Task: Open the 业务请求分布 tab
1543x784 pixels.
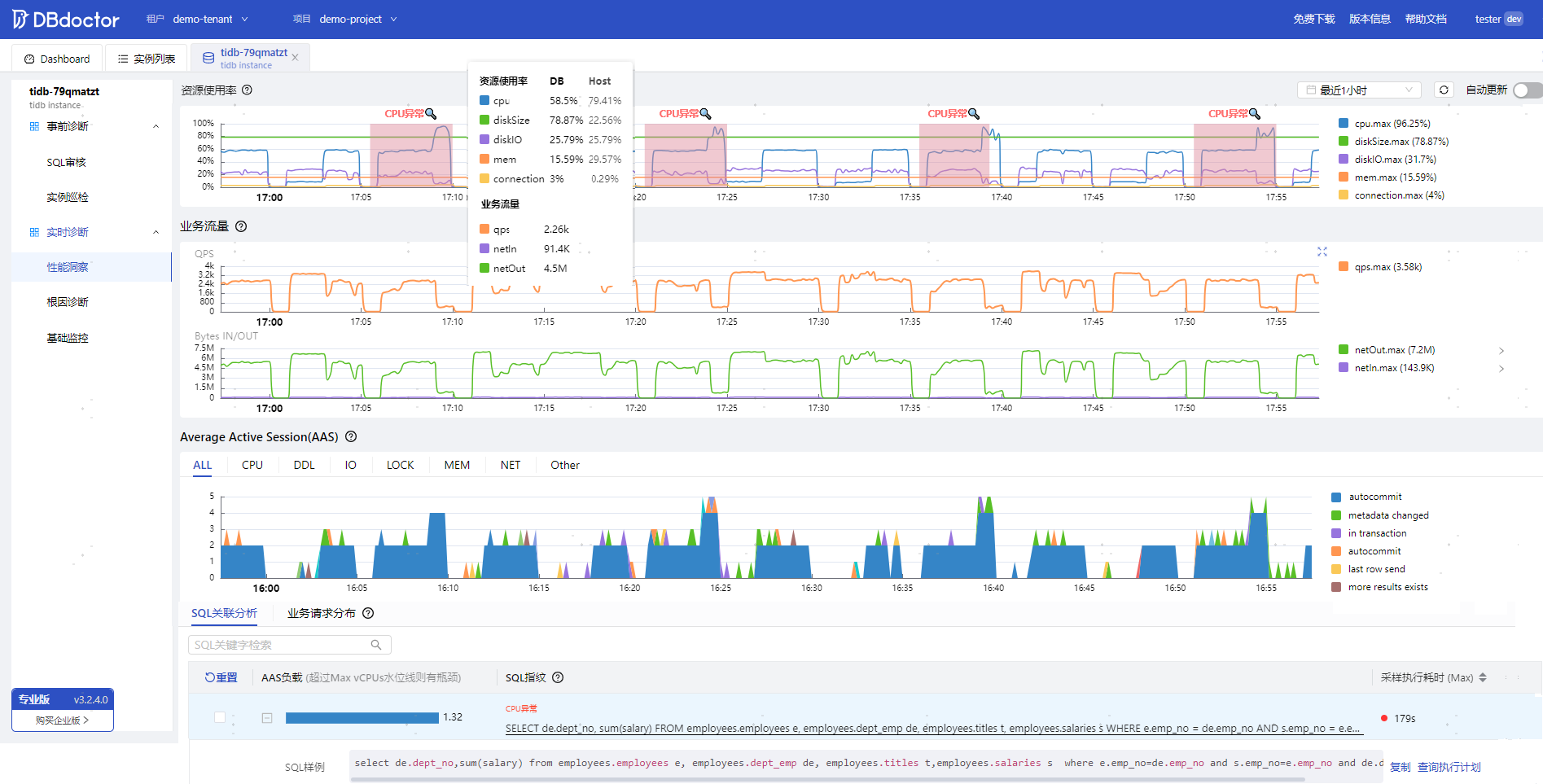Action: point(322,613)
